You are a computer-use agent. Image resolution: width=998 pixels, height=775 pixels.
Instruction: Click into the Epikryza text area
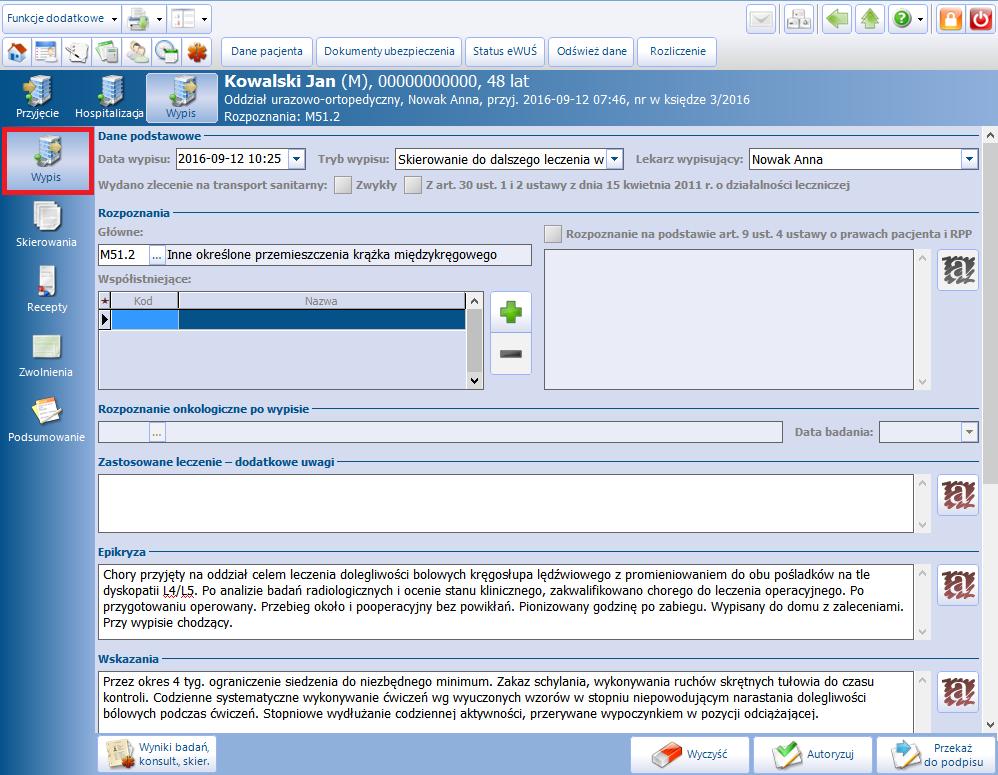pos(506,602)
